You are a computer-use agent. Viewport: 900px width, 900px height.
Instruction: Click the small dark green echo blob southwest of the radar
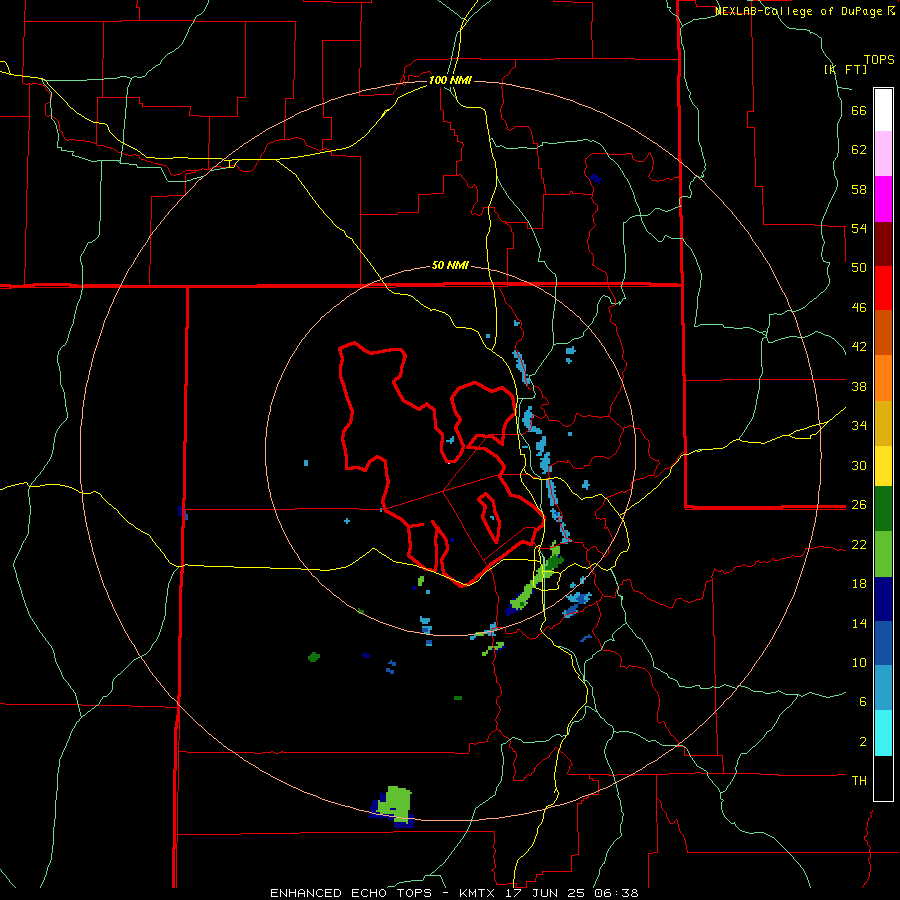pos(313,657)
